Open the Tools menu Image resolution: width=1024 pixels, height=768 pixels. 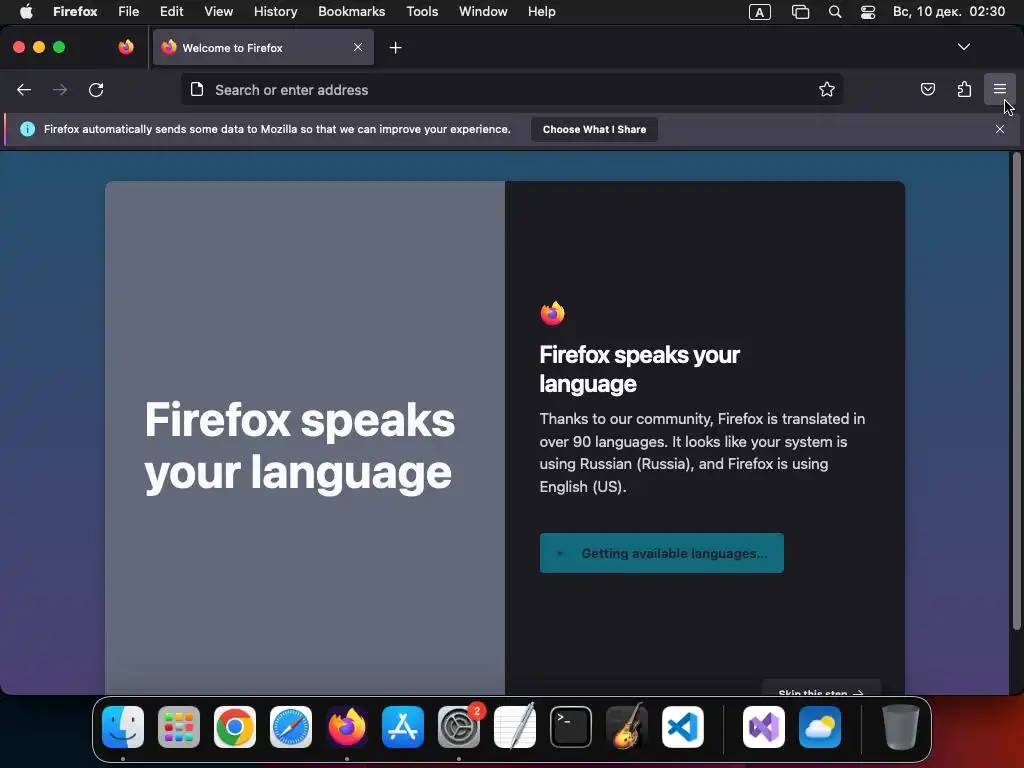tap(422, 12)
